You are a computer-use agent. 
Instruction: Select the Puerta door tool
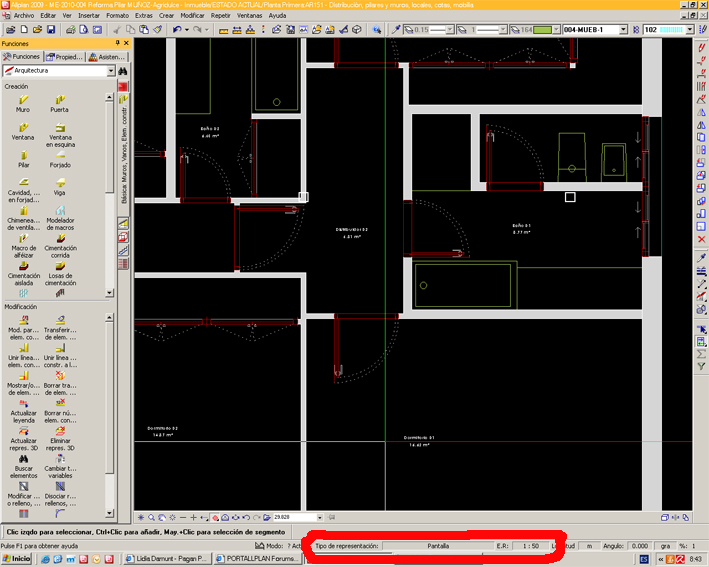tap(60, 104)
